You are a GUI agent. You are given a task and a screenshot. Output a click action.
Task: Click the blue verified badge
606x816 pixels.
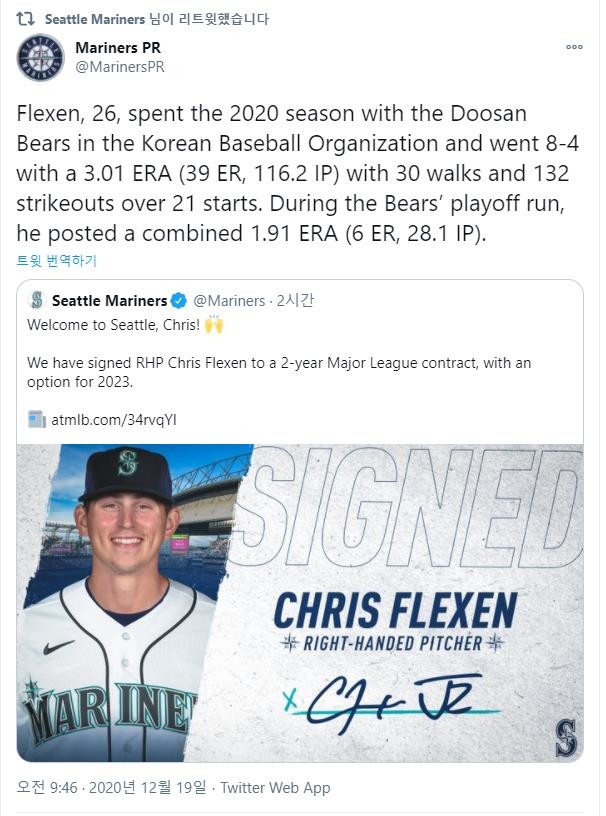tap(179, 300)
